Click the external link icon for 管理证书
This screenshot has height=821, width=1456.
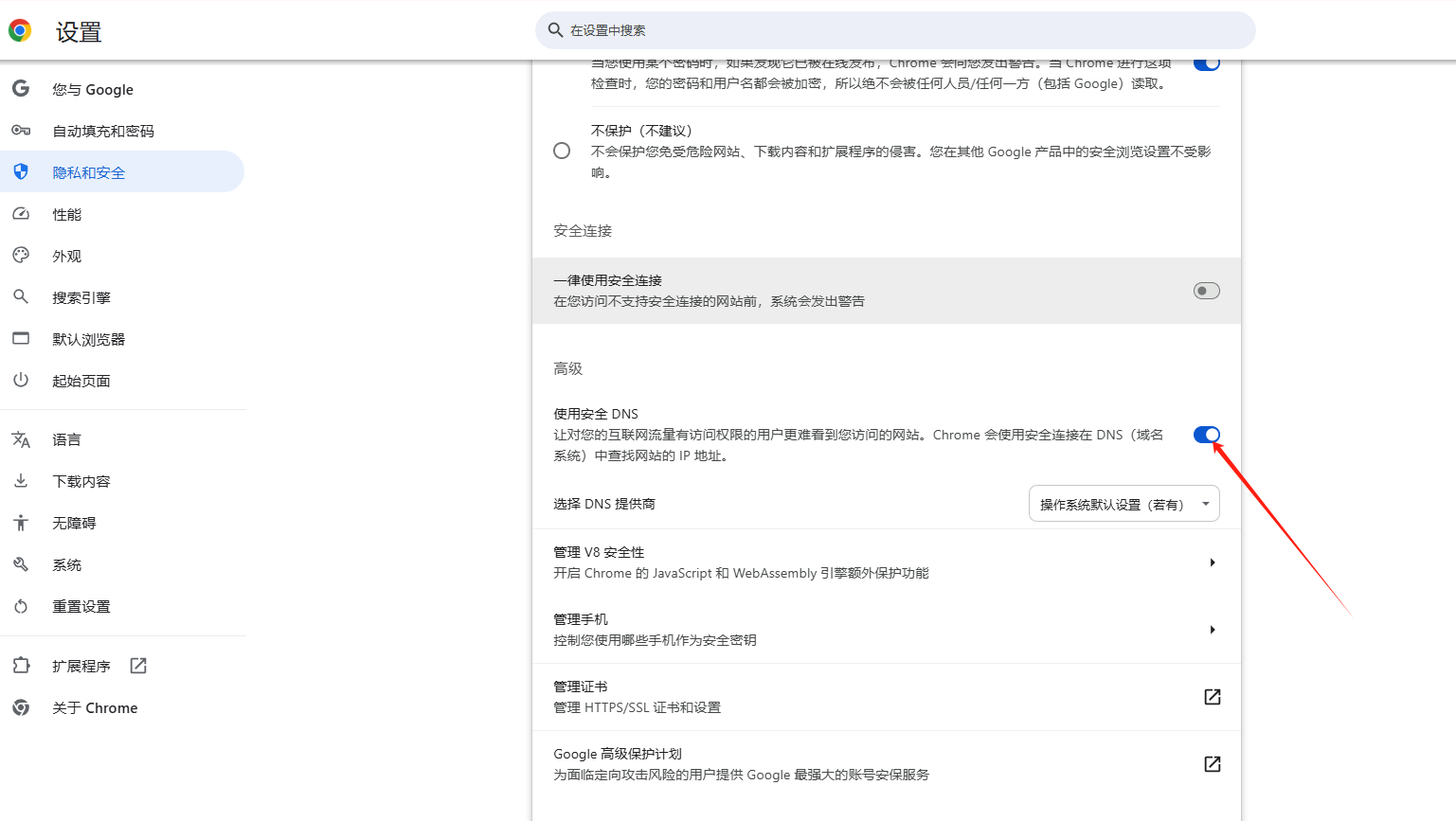[1213, 697]
